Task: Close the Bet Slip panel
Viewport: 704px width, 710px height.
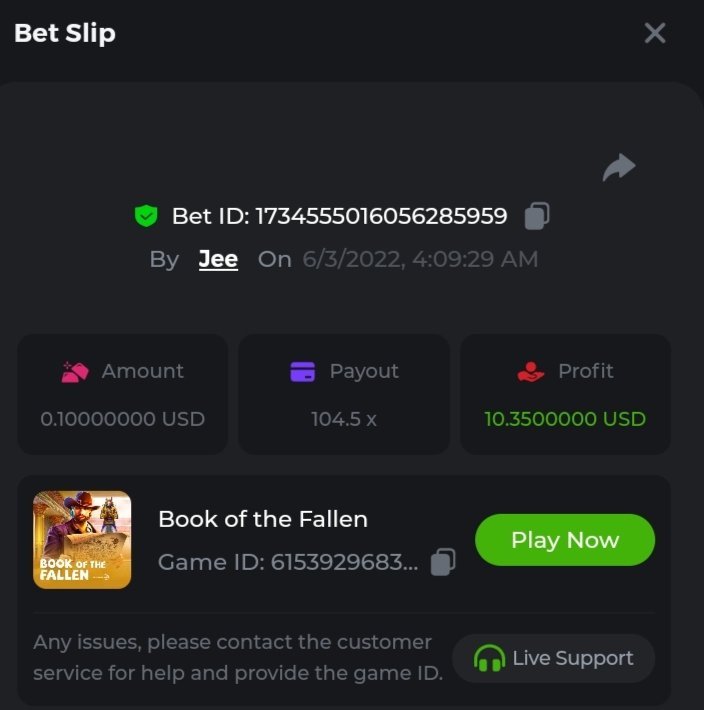Action: tap(655, 33)
